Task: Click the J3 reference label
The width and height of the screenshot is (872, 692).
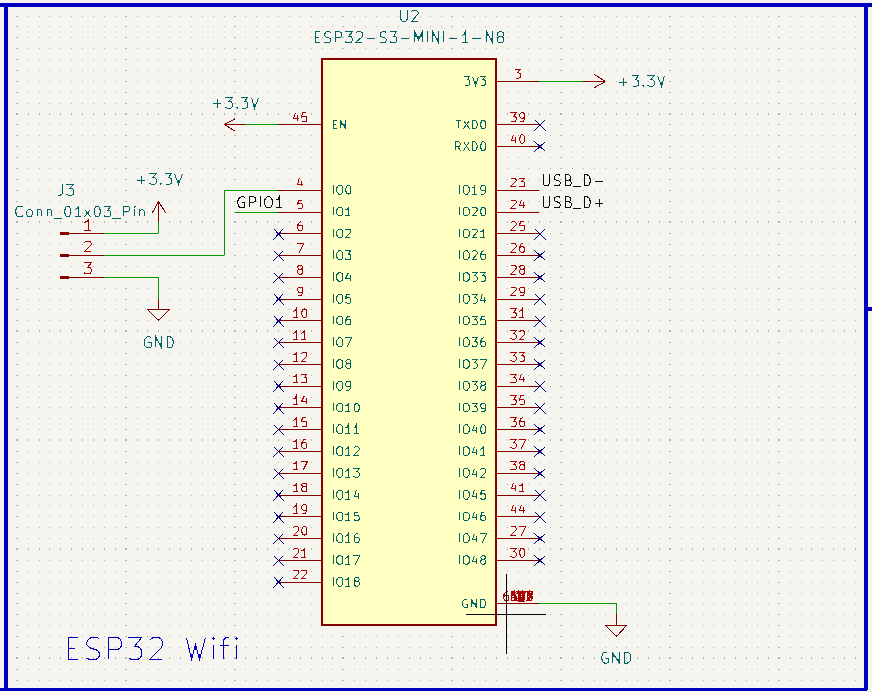Action: point(66,189)
